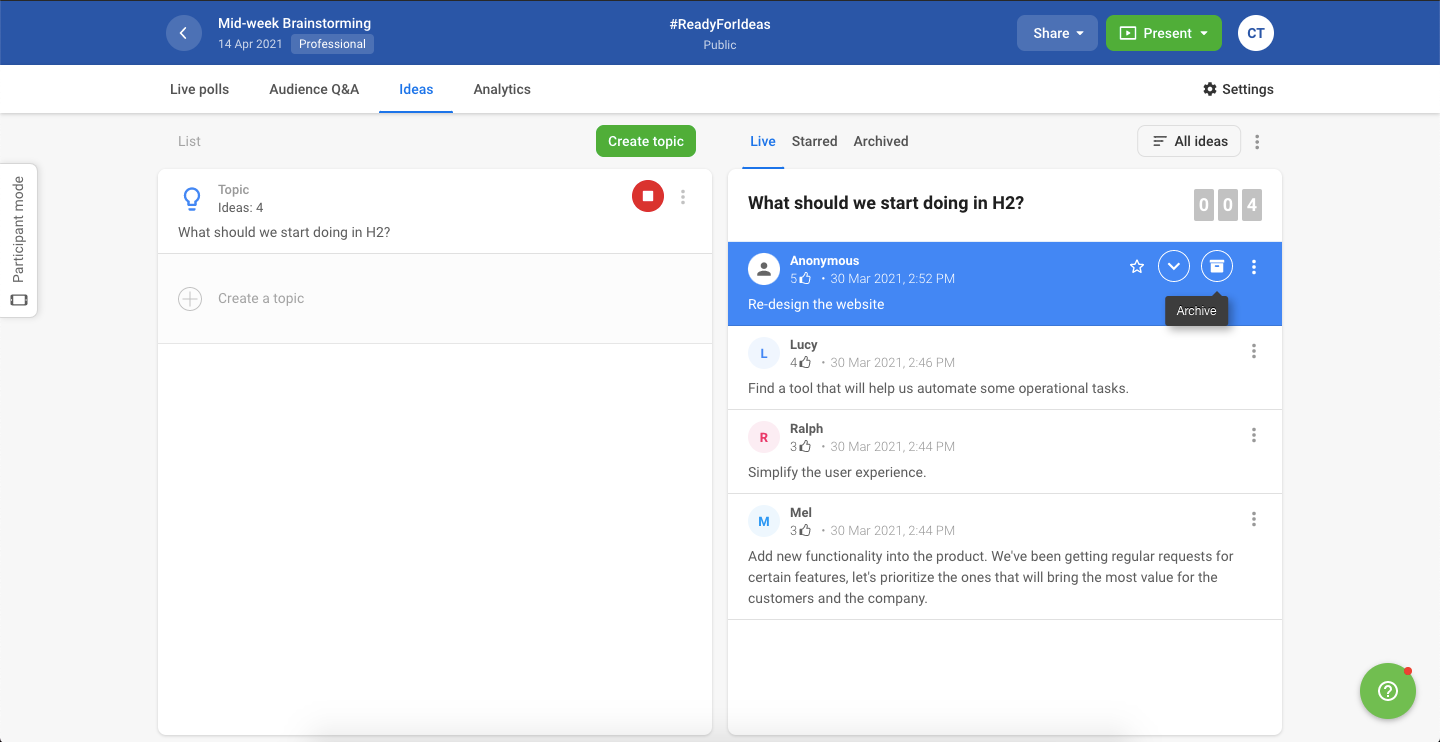
Task: Open the Share dropdown
Action: pos(1057,33)
